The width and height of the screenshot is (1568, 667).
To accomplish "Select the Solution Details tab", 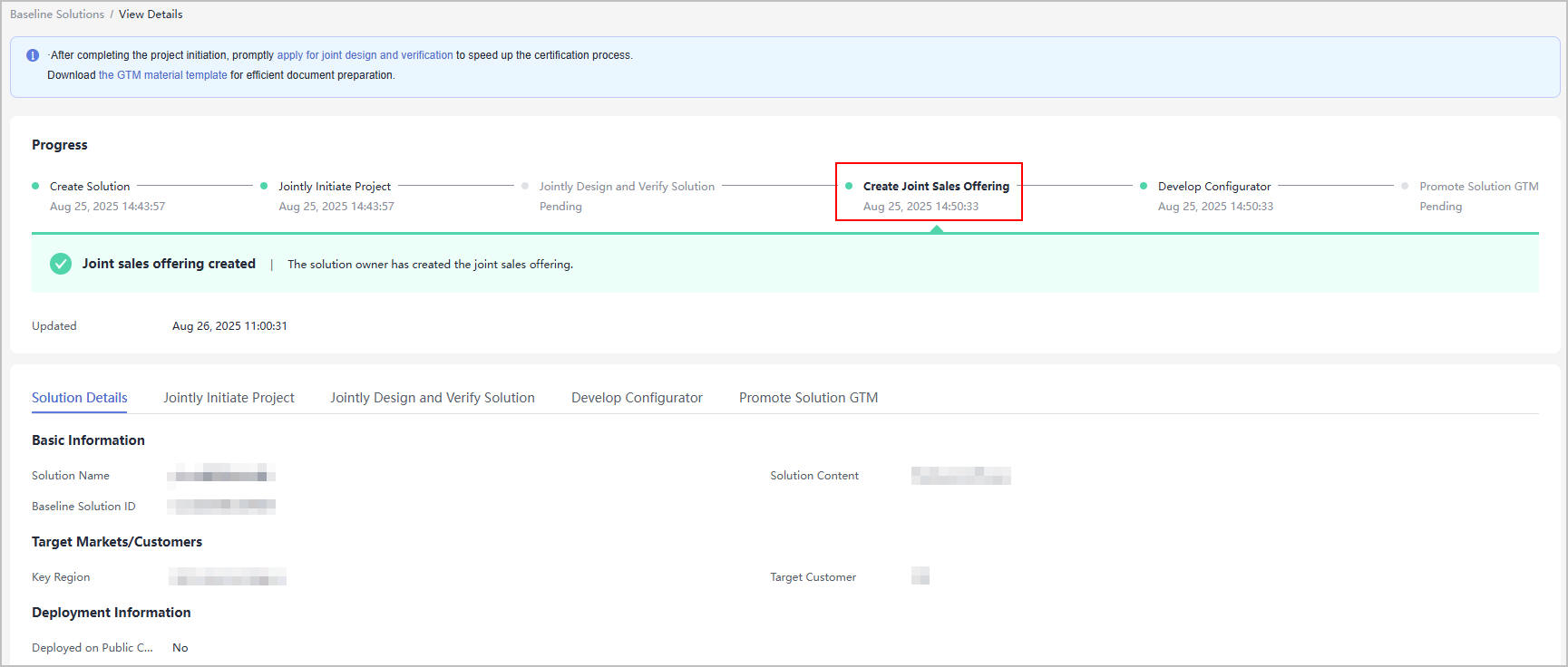I will click(x=80, y=398).
